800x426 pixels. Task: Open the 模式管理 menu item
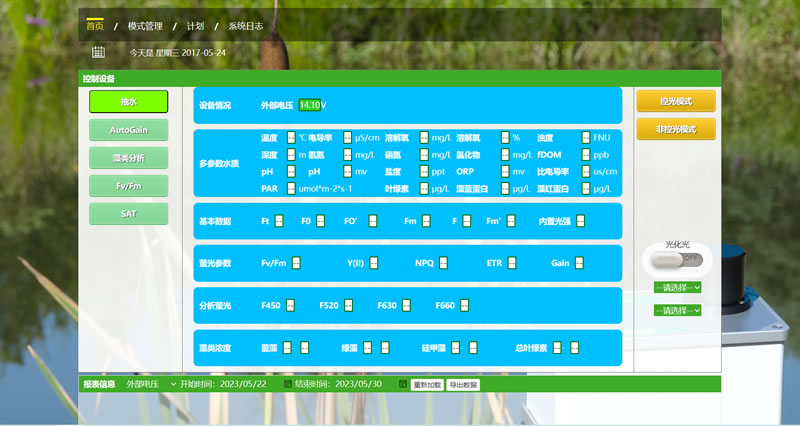coord(145,25)
